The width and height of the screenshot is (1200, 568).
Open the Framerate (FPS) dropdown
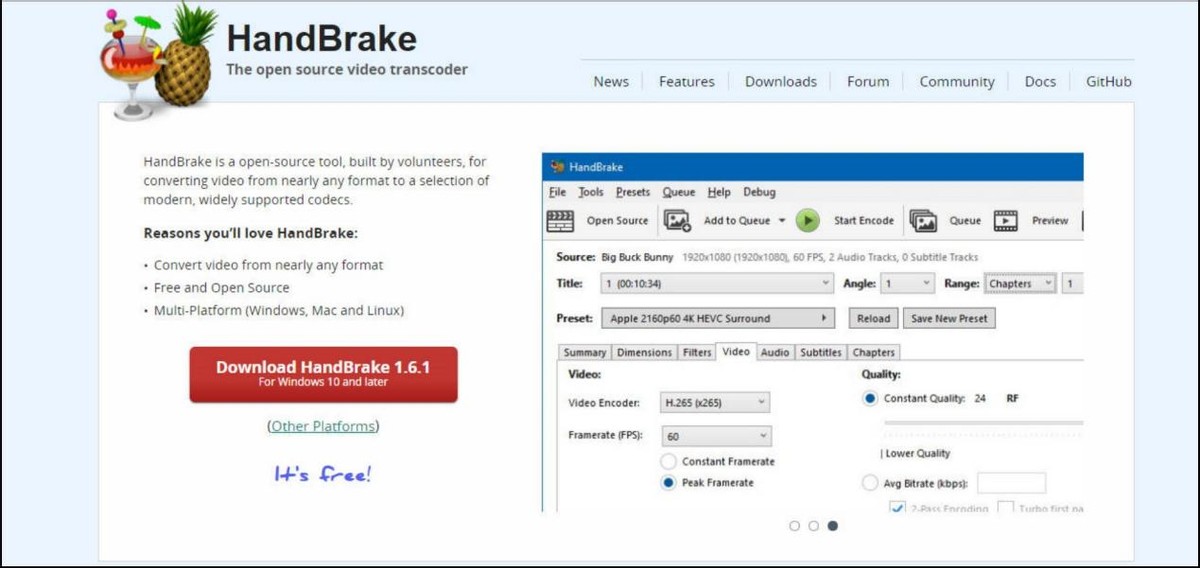click(715, 436)
